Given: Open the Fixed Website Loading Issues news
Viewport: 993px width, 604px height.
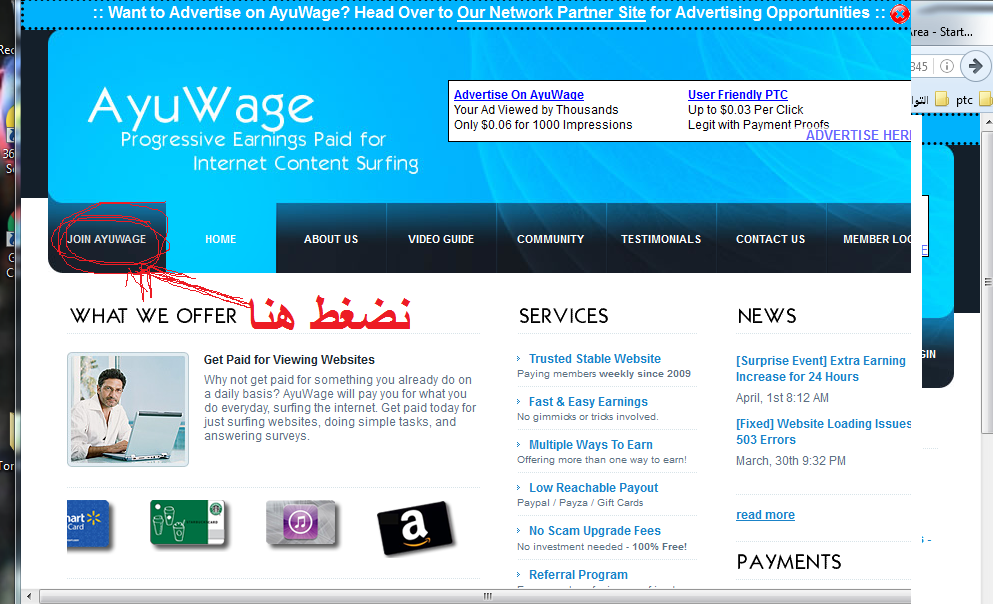Looking at the screenshot, I should [x=823, y=432].
